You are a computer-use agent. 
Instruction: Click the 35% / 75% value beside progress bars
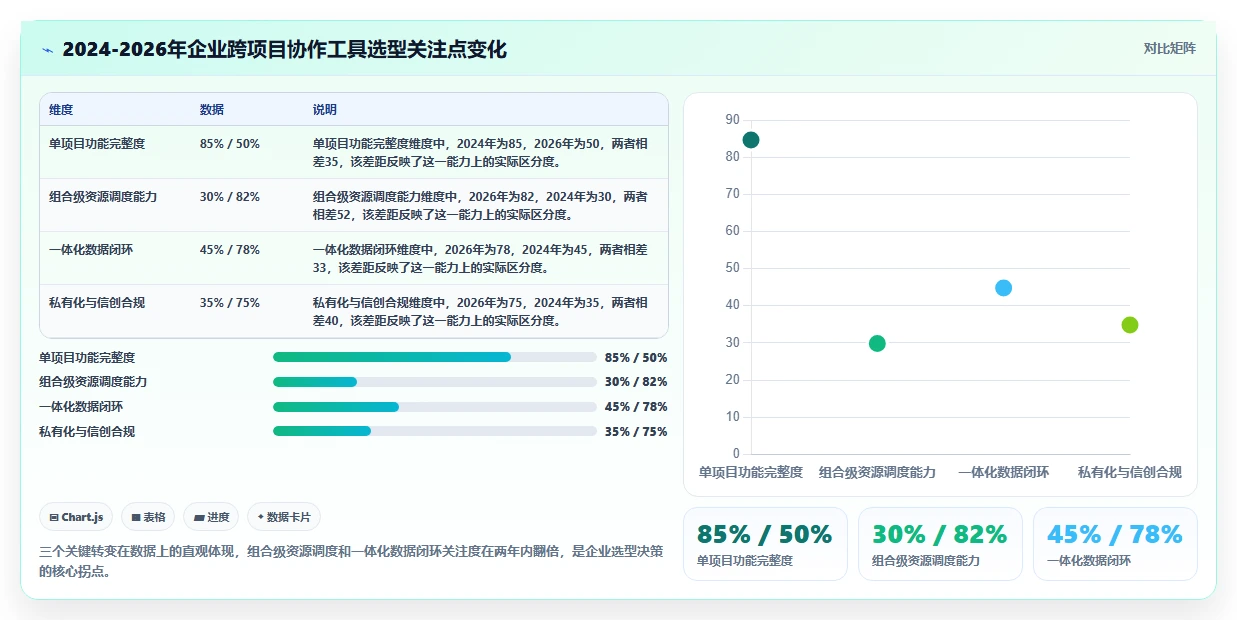(x=636, y=432)
